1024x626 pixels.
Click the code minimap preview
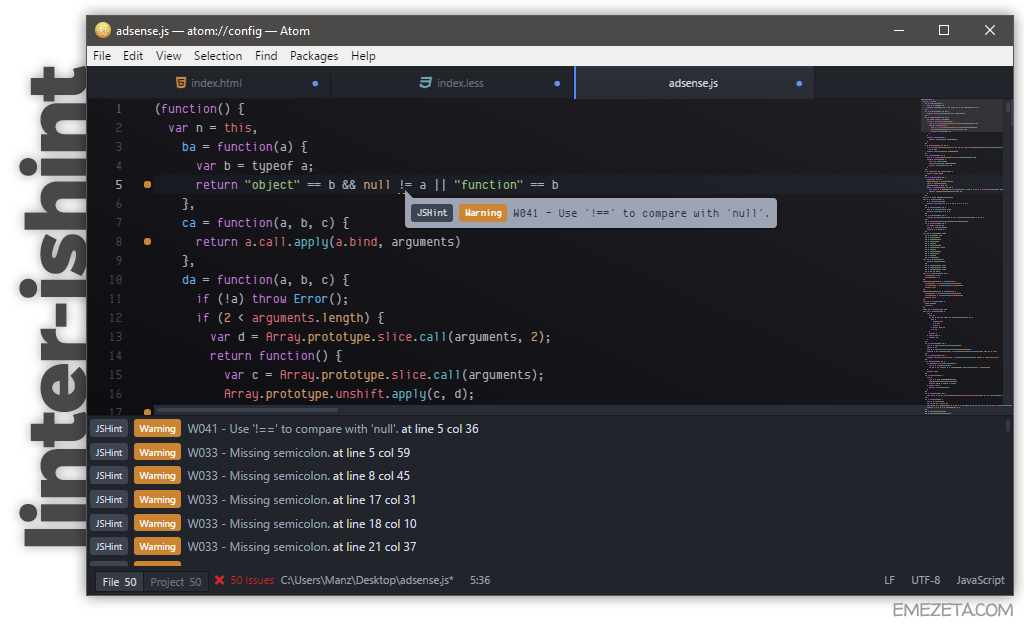point(963,256)
